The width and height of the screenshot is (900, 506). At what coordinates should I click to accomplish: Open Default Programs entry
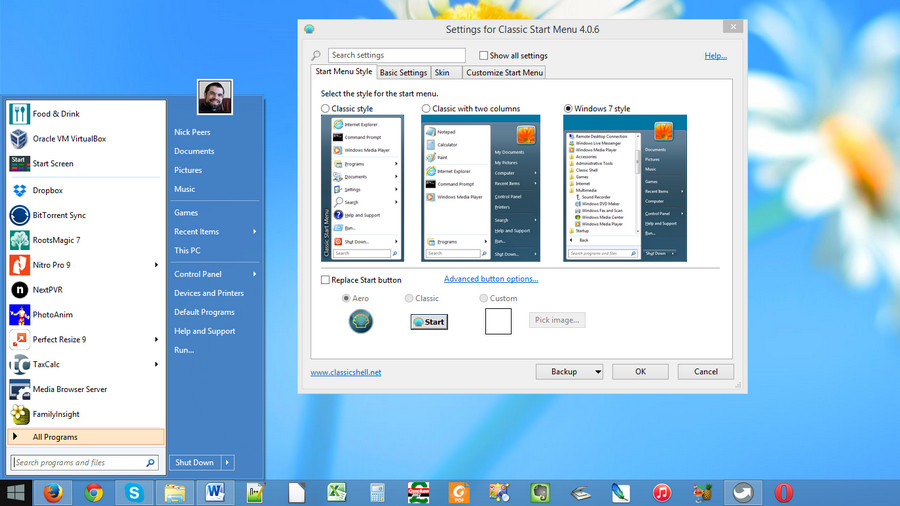[204, 312]
